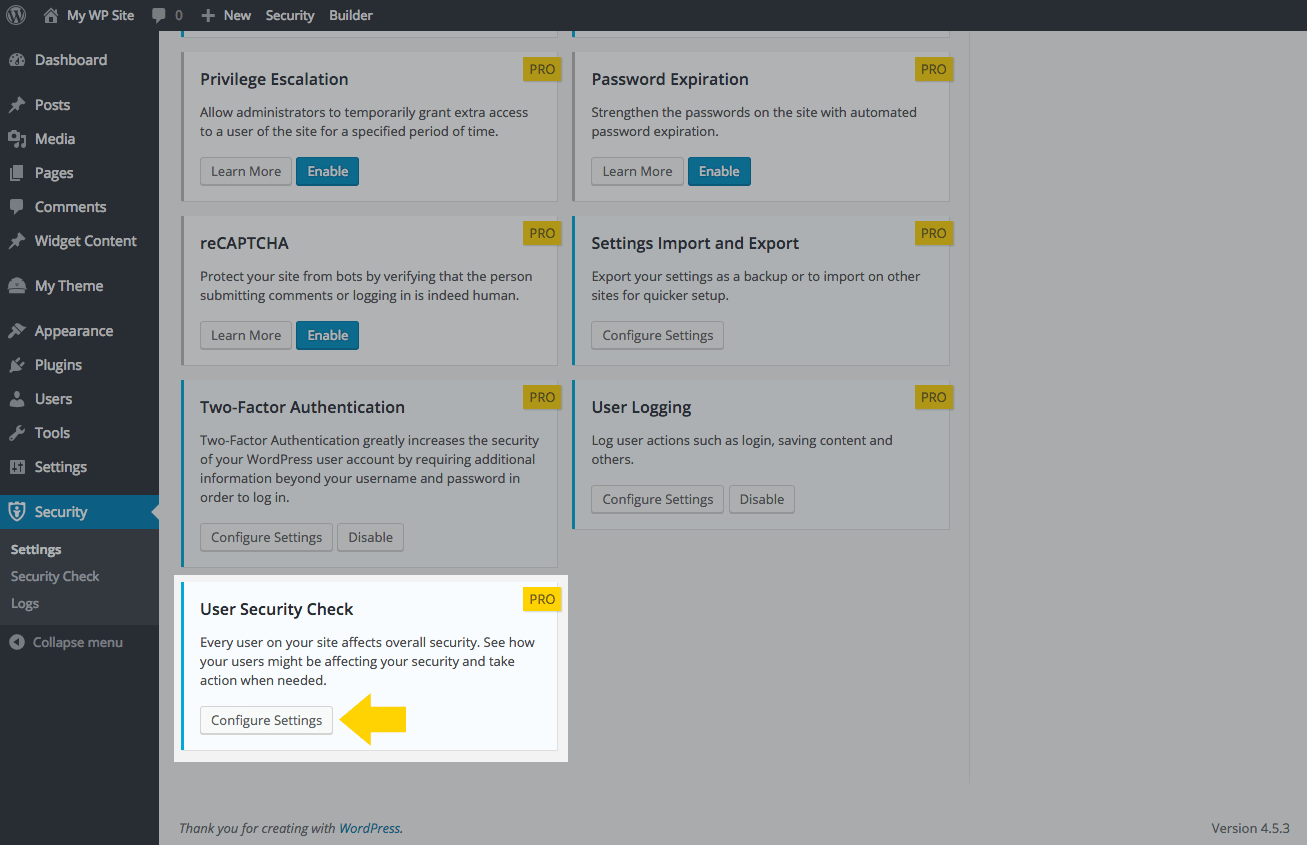Click the WordPress link in the footer
This screenshot has width=1307, height=845.
point(369,828)
